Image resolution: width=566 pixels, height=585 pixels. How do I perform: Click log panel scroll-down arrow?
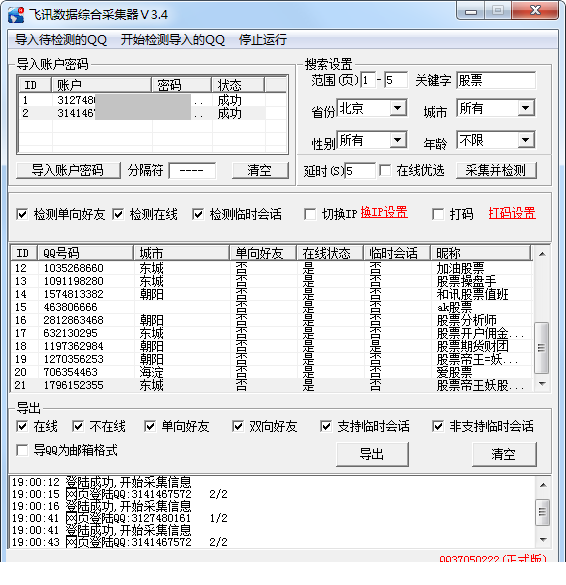click(543, 540)
